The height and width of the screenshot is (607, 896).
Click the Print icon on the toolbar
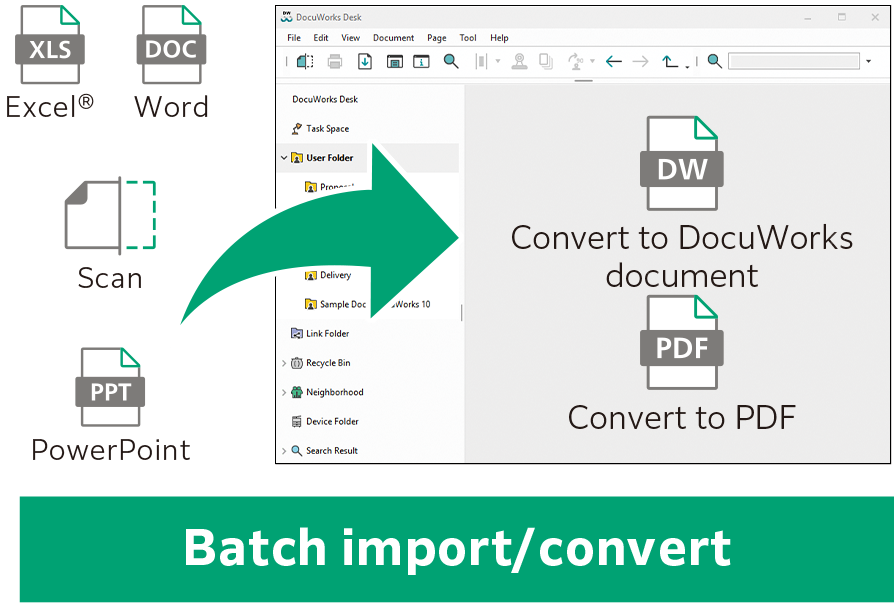(x=333, y=61)
